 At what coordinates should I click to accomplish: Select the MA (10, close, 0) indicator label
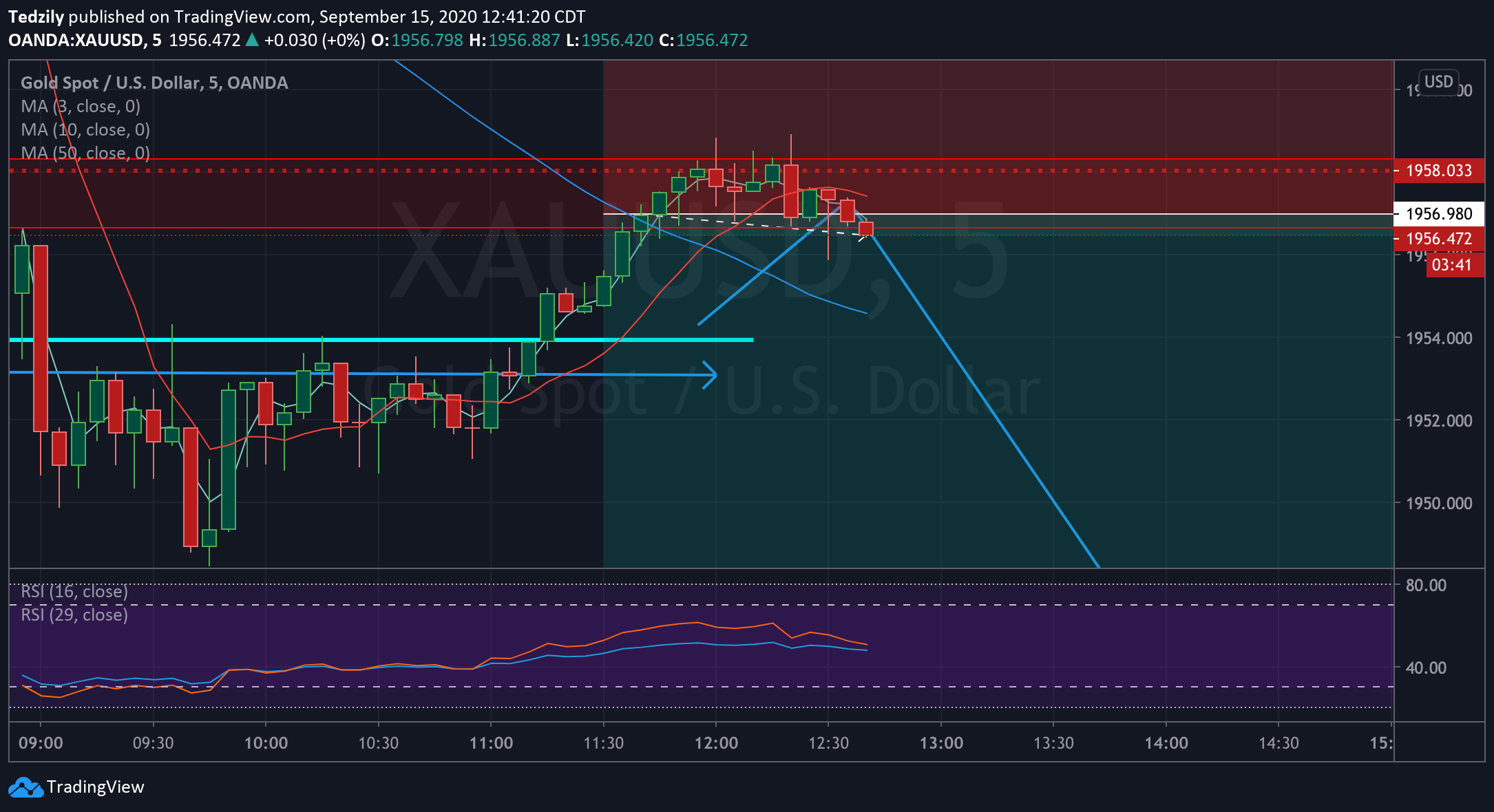click(x=85, y=130)
